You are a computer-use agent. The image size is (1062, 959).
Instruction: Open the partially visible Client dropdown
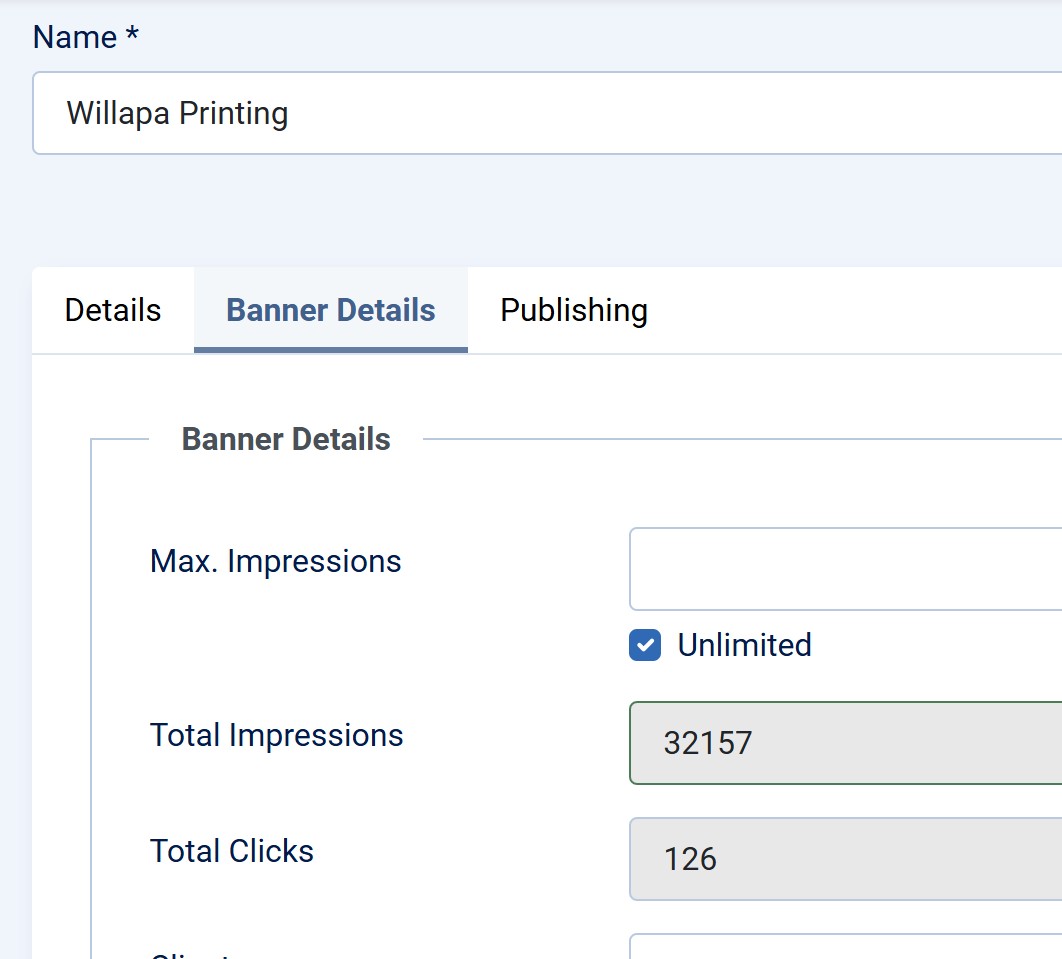[x=845, y=948]
